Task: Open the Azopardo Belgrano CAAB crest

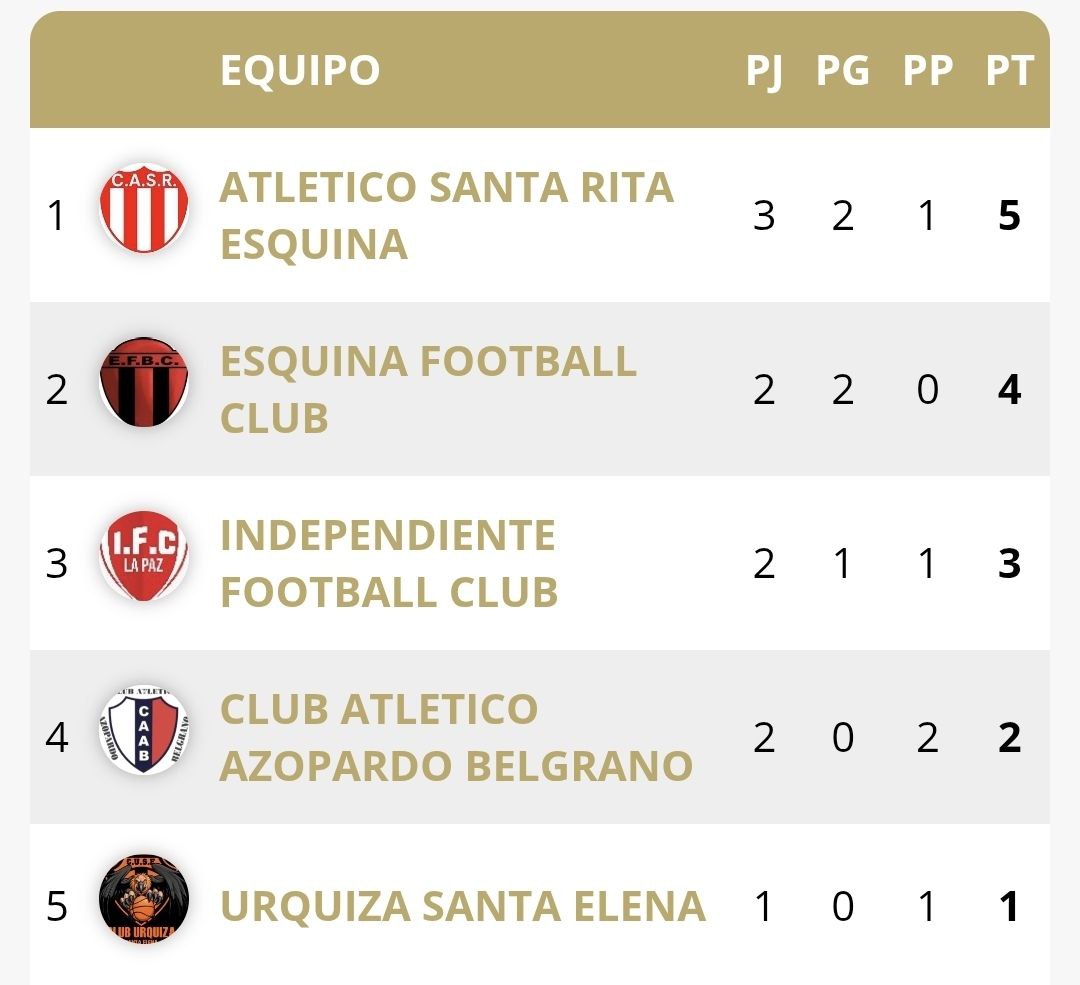Action: pyautogui.click(x=144, y=730)
